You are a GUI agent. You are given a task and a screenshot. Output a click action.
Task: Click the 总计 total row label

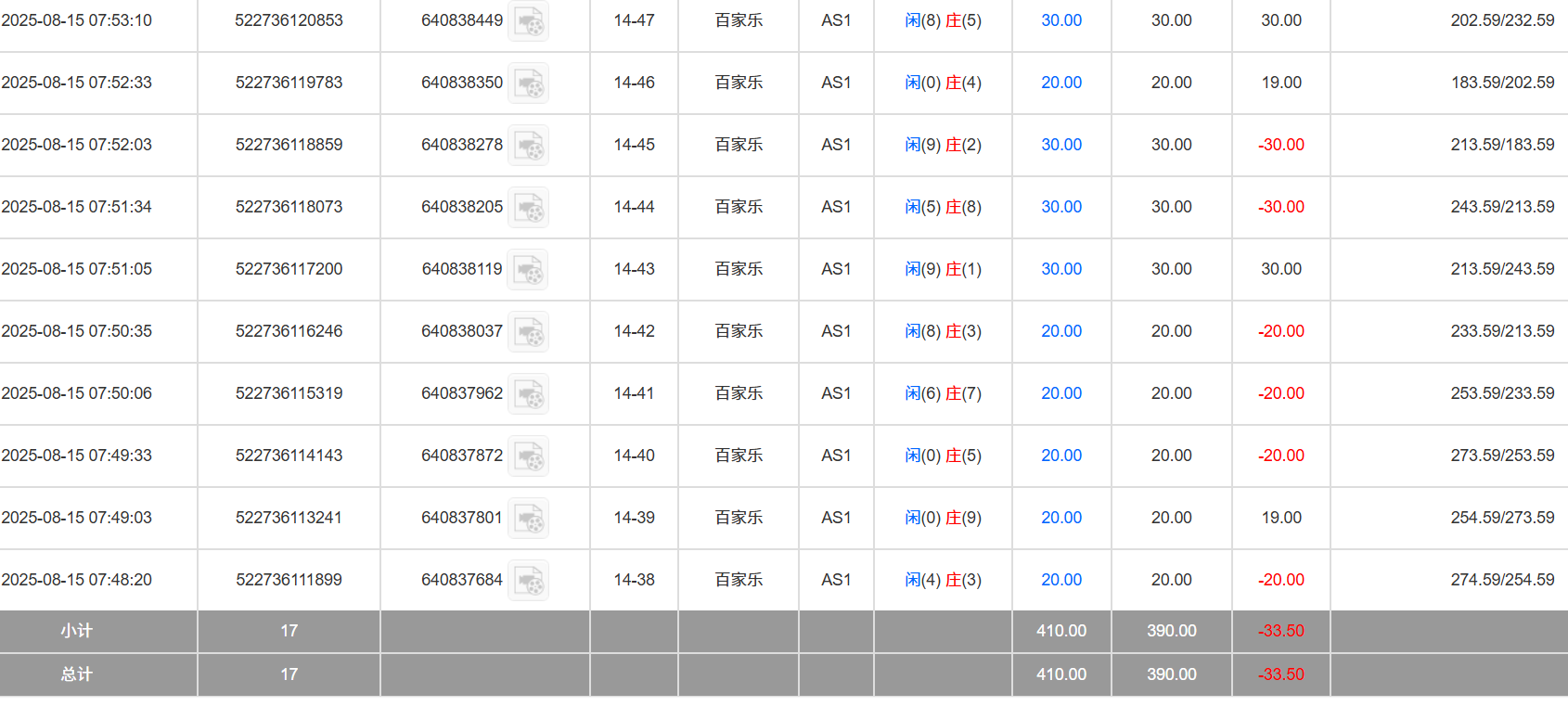coord(76,674)
